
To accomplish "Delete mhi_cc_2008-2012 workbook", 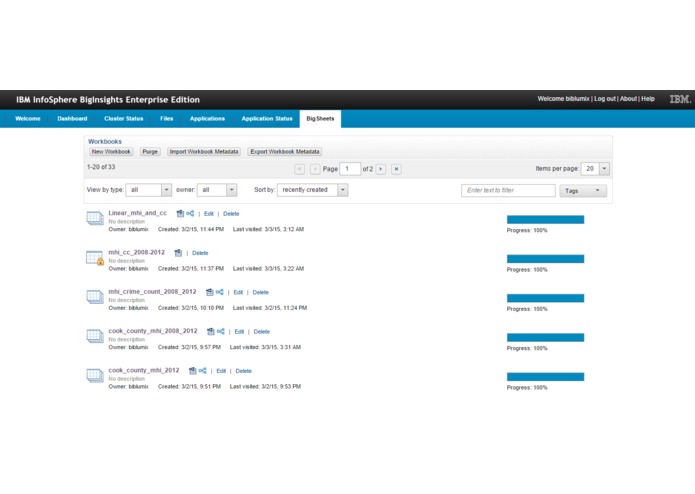I will point(200,253).
